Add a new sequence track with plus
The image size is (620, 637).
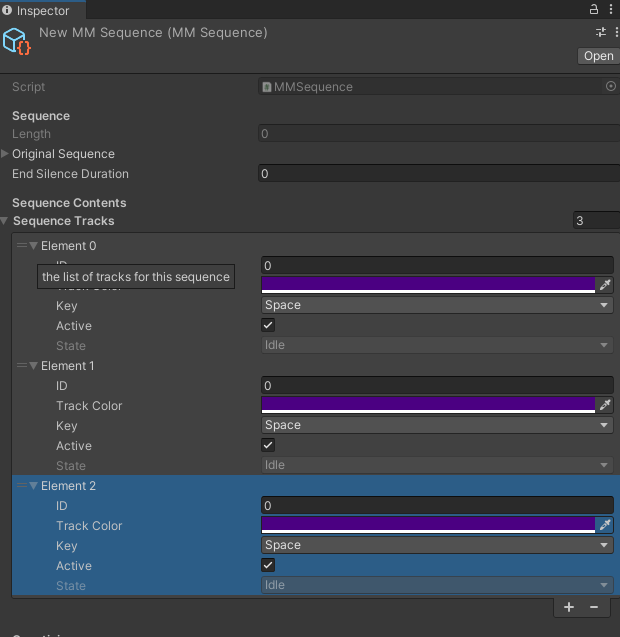(x=569, y=607)
